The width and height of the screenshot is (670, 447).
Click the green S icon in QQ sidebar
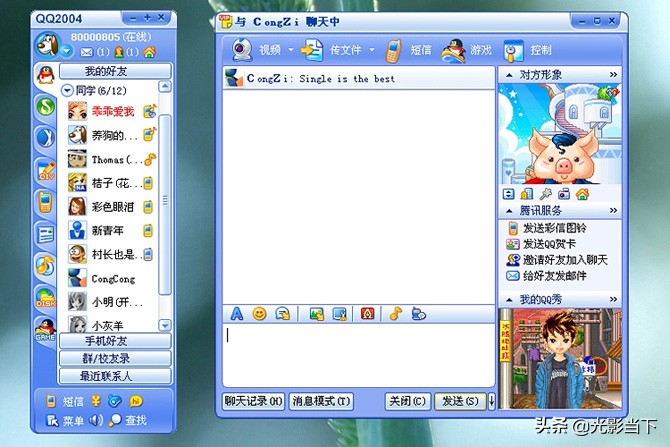coord(46,107)
